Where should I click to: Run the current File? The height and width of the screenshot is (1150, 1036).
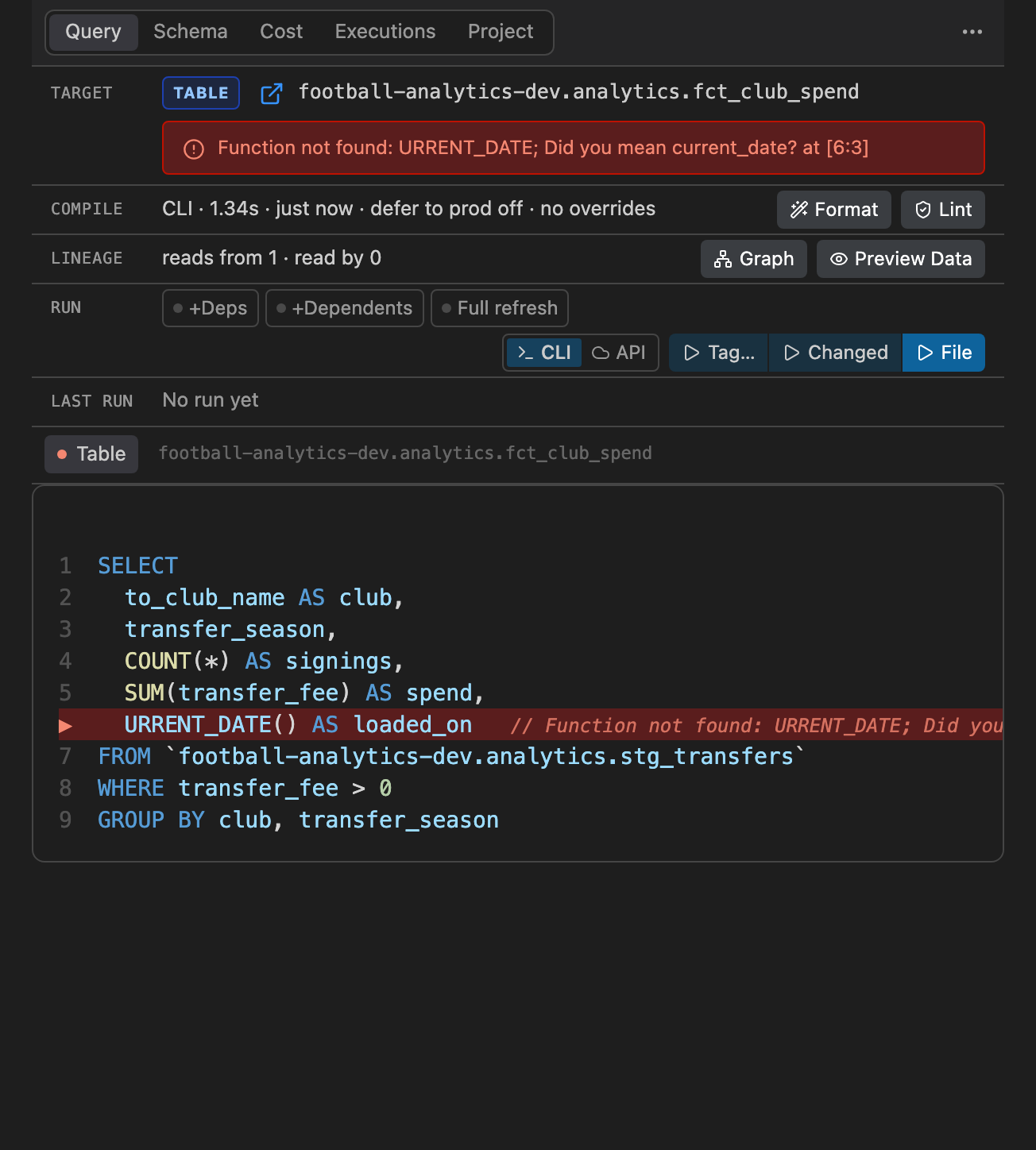(x=944, y=353)
